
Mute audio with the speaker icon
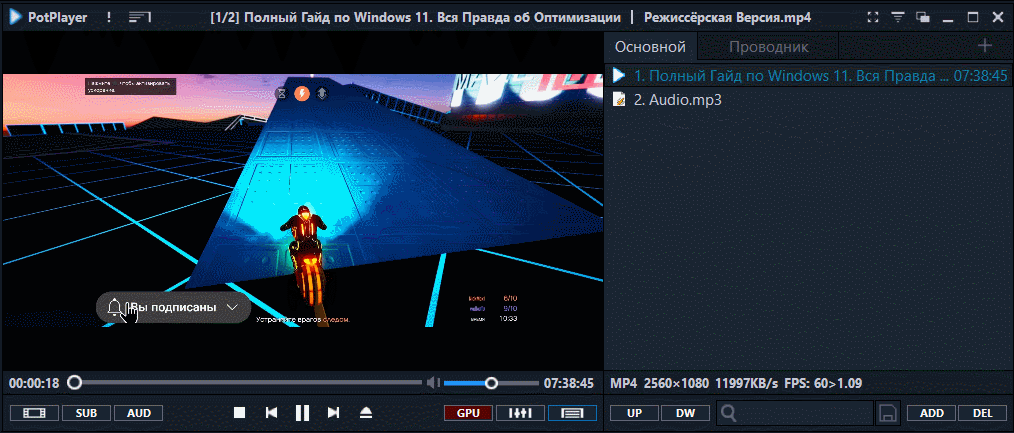[433, 383]
